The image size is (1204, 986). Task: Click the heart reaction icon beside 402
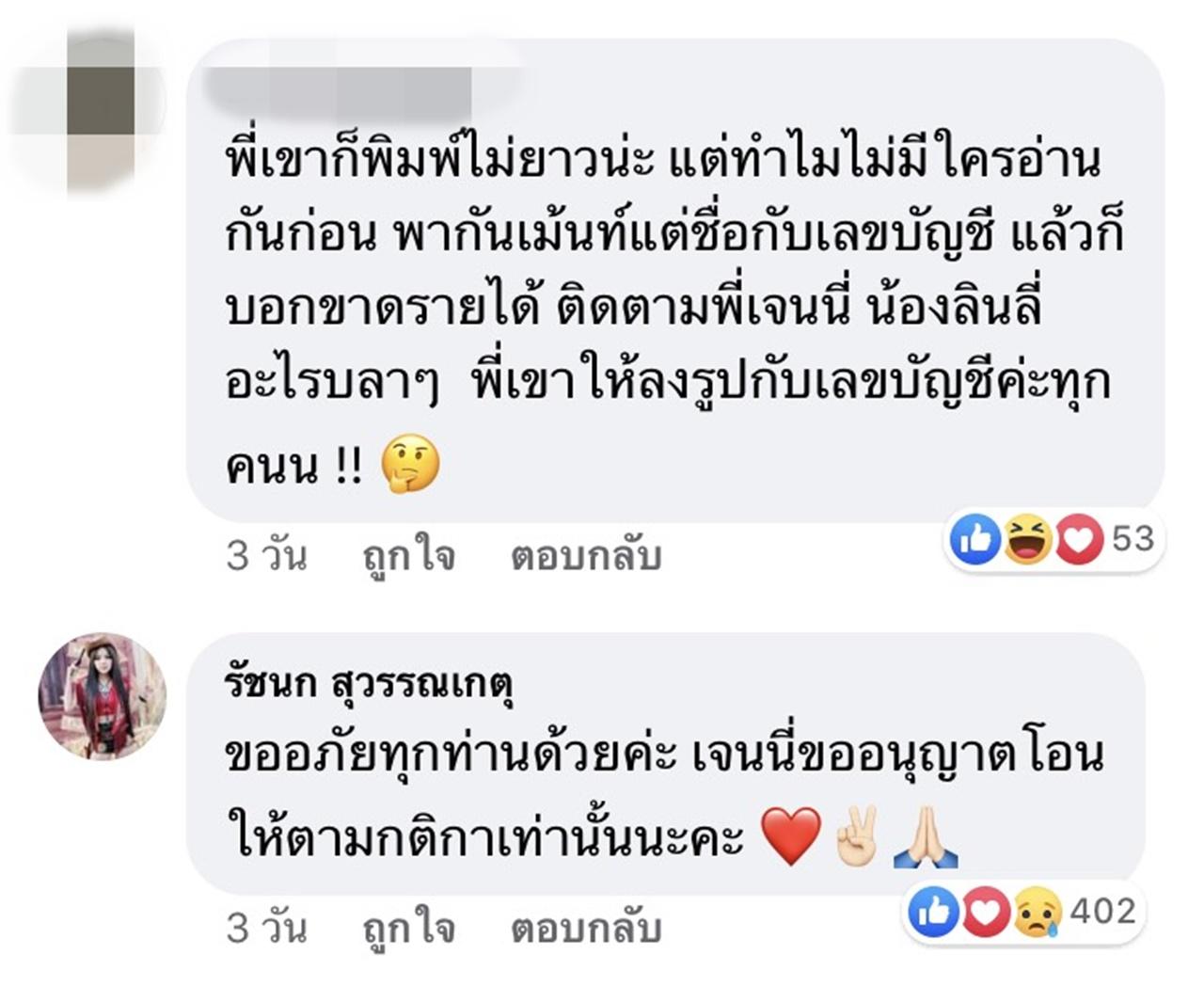tap(985, 912)
